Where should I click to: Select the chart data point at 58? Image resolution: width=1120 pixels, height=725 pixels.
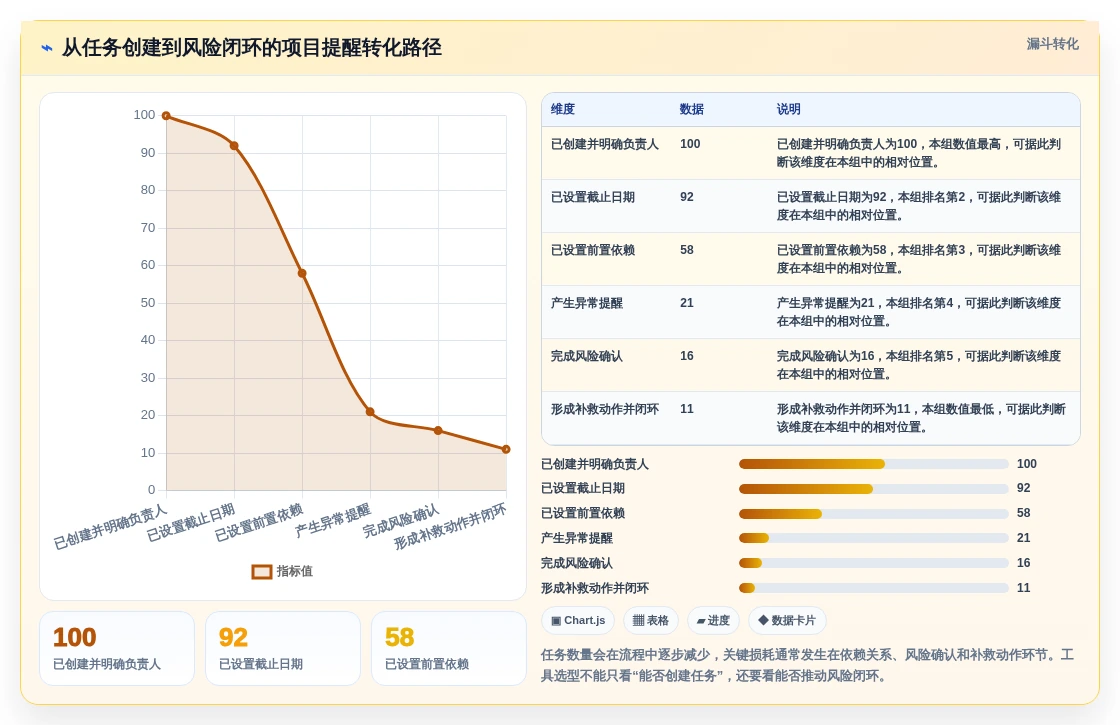click(x=302, y=274)
